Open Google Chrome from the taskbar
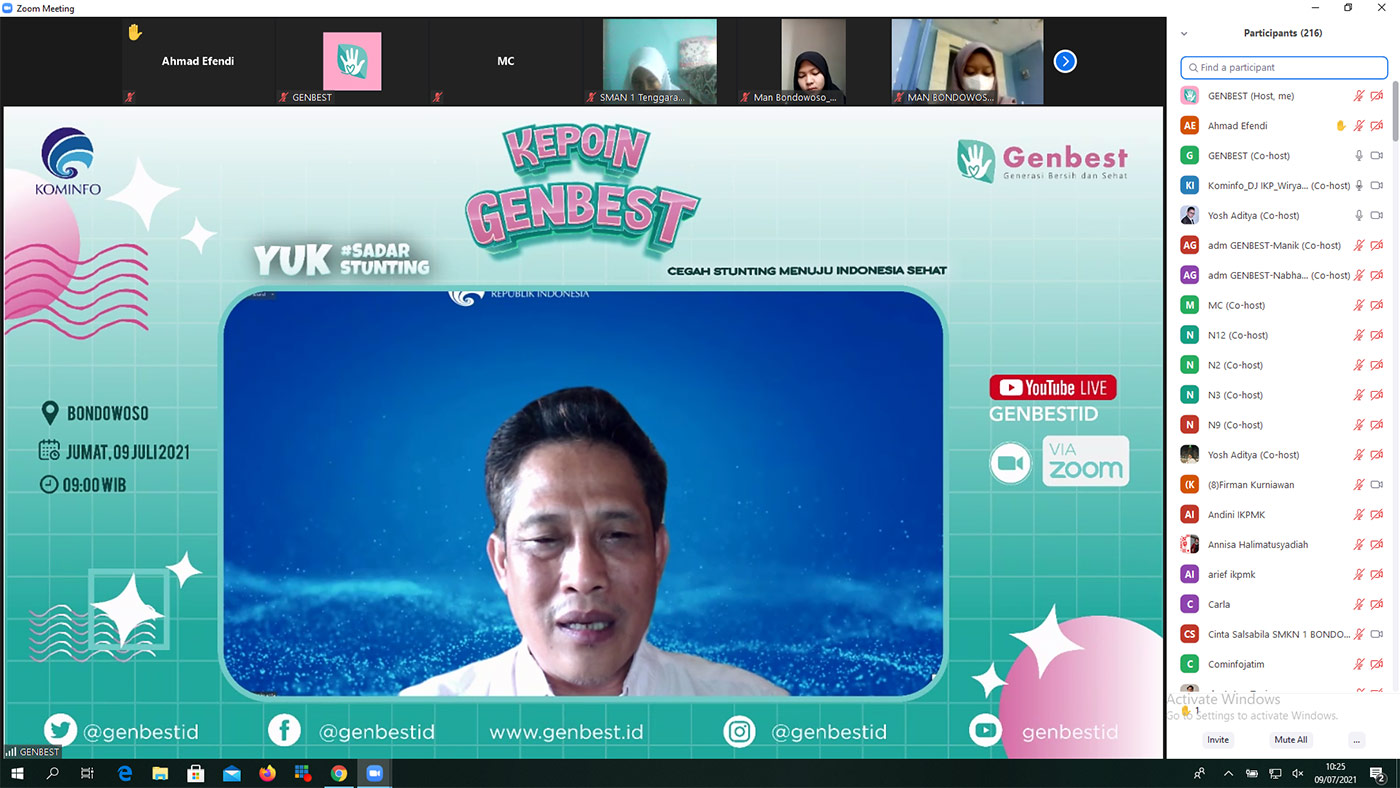Image resolution: width=1400 pixels, height=788 pixels. pyautogui.click(x=339, y=774)
